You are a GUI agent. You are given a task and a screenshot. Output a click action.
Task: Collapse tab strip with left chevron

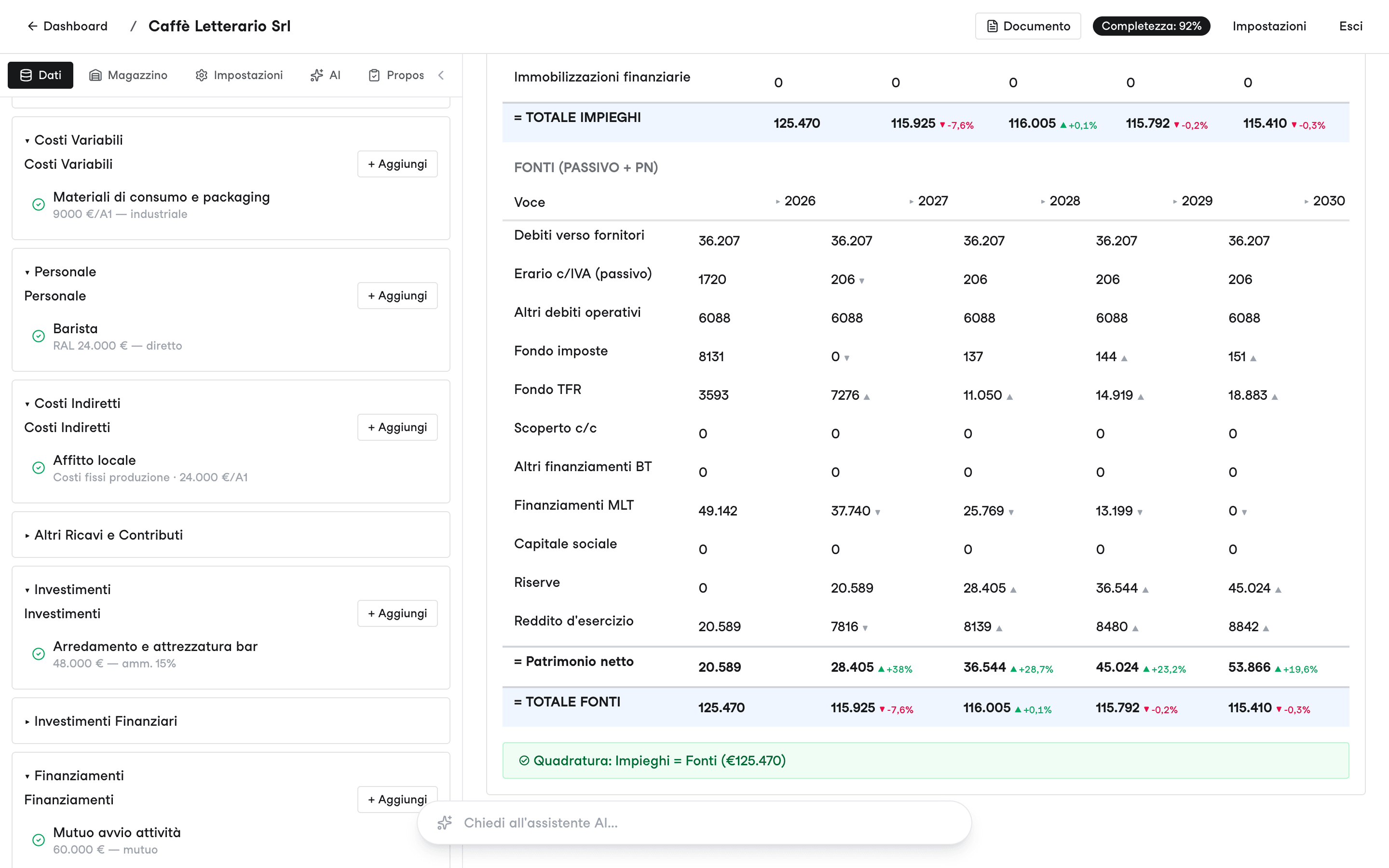441,75
